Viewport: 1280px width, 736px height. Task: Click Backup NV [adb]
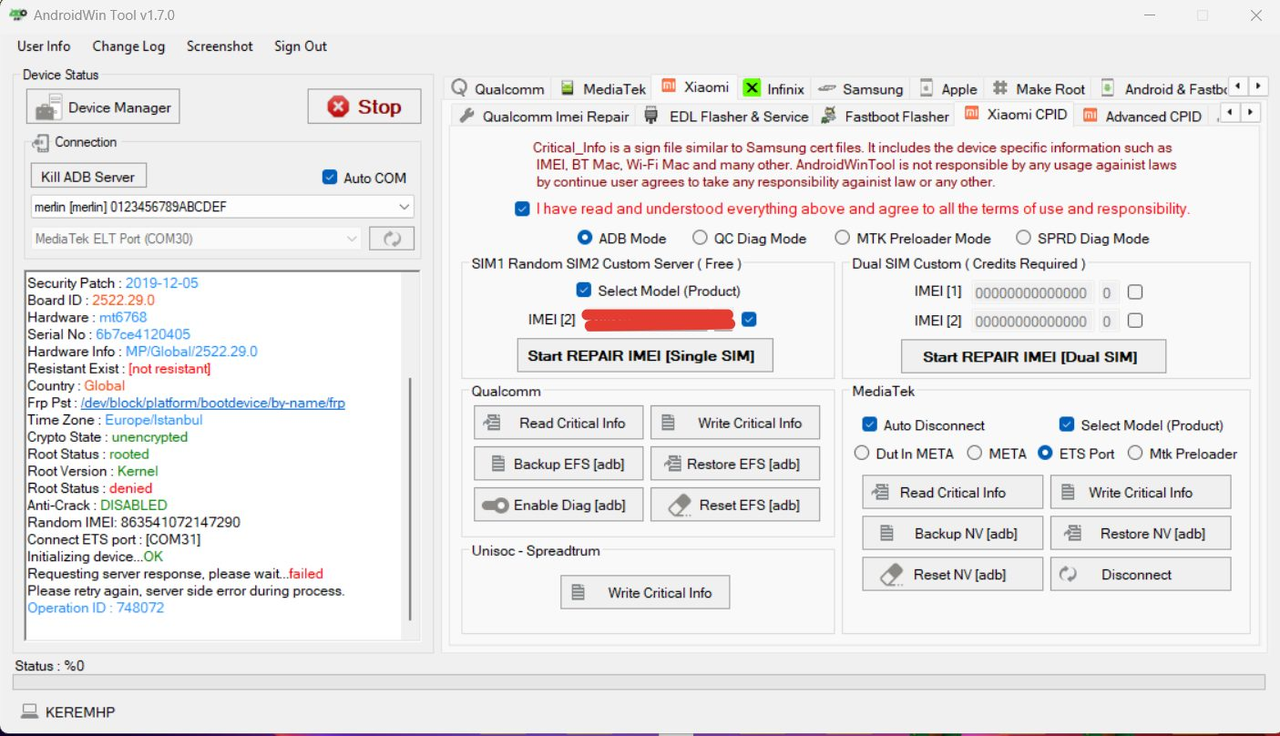[952, 533]
